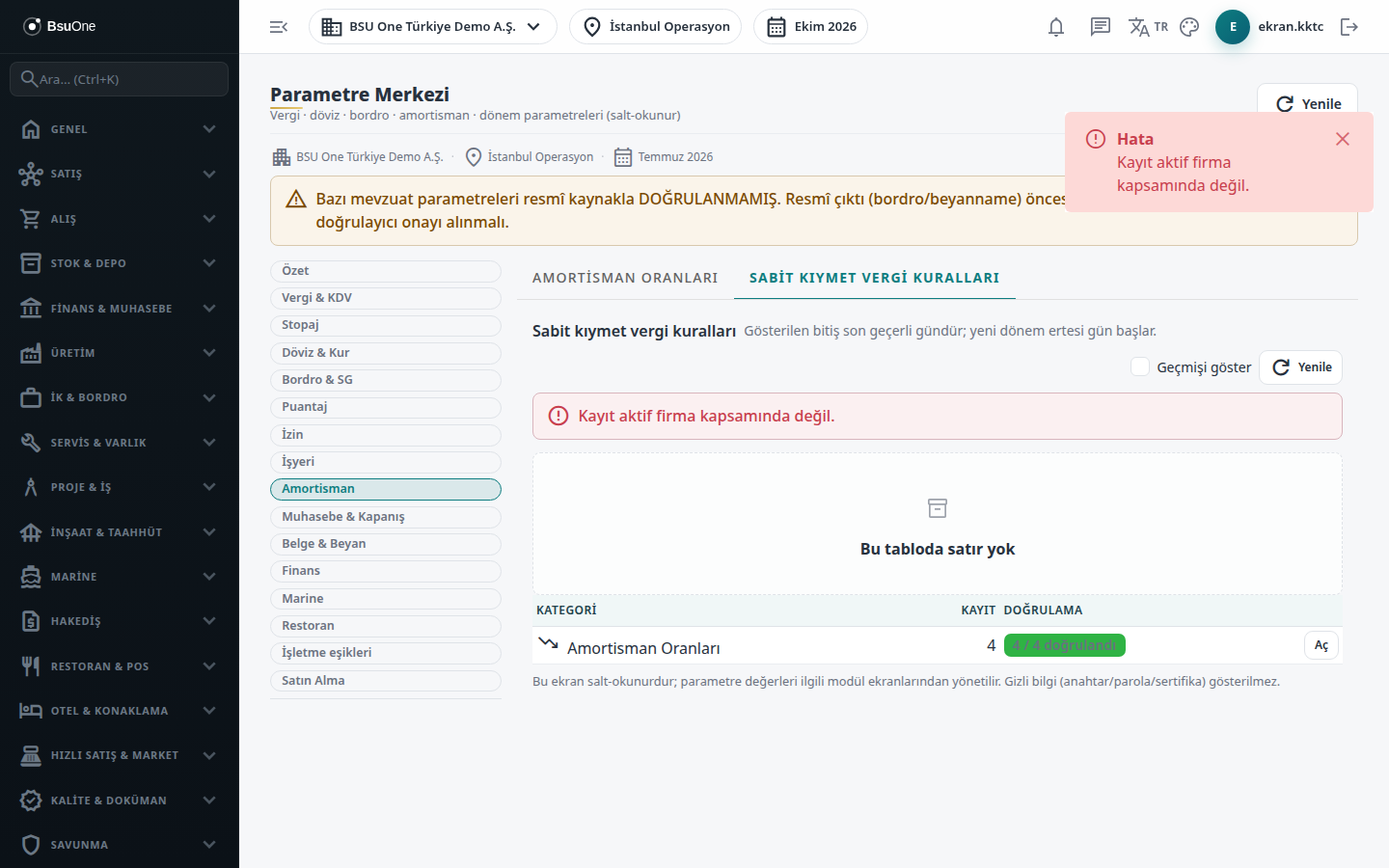Open the İstanbul Operasyon location selector
This screenshot has height=868, width=1389.
[656, 27]
